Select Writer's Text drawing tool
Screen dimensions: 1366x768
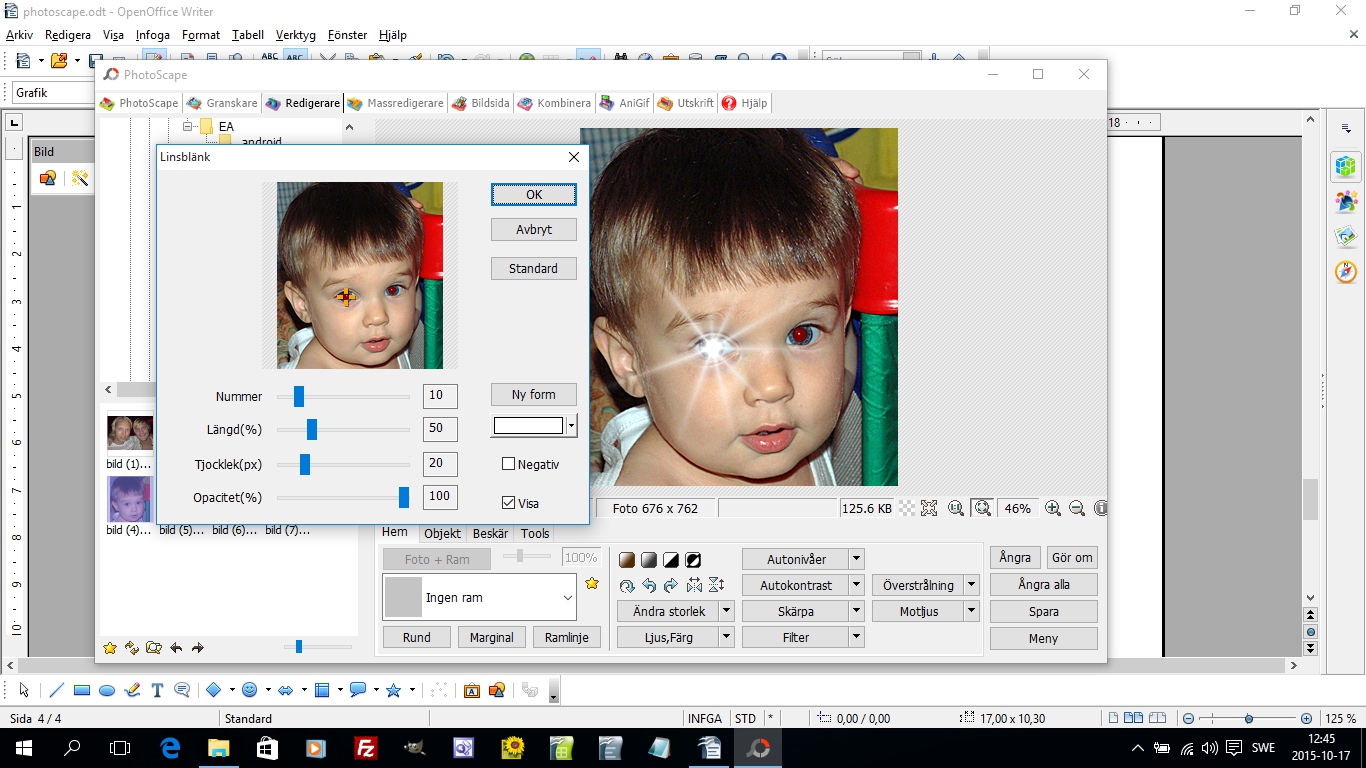157,690
